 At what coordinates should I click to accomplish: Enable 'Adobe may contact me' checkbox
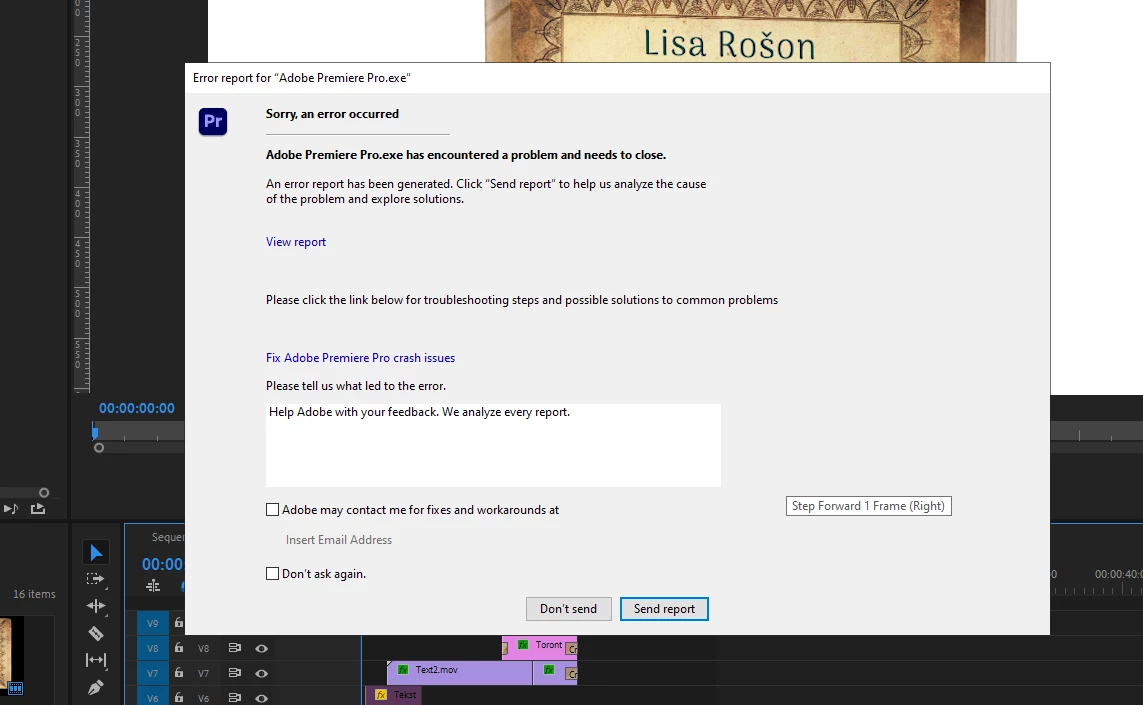click(x=273, y=510)
